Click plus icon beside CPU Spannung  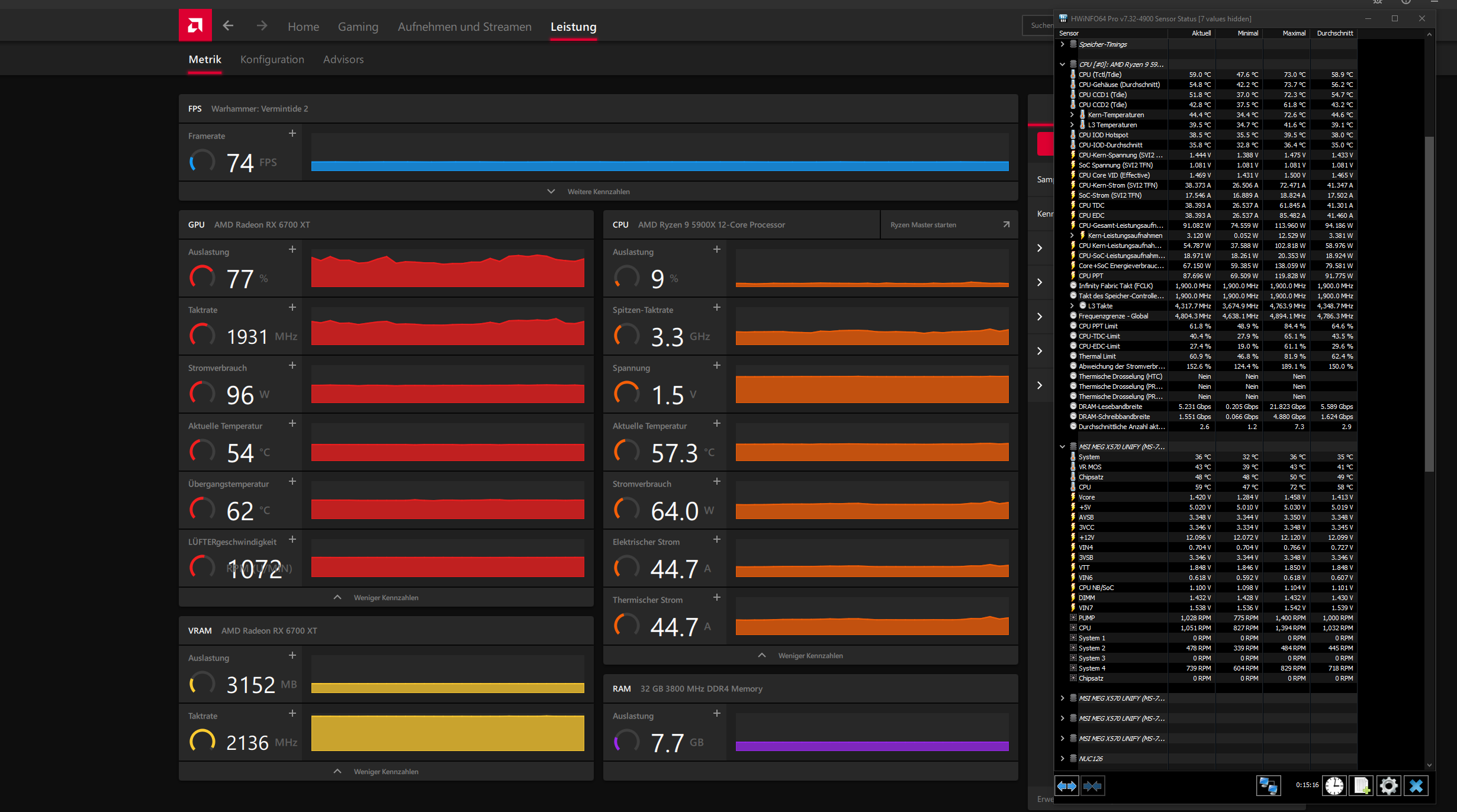(x=717, y=366)
